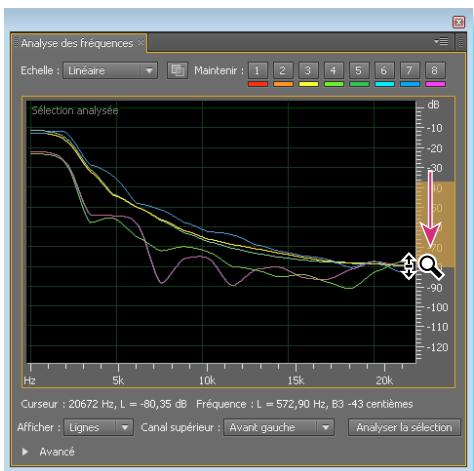474x471 pixels.
Task: Click the light green swatch under hold 4
Action: (334, 84)
